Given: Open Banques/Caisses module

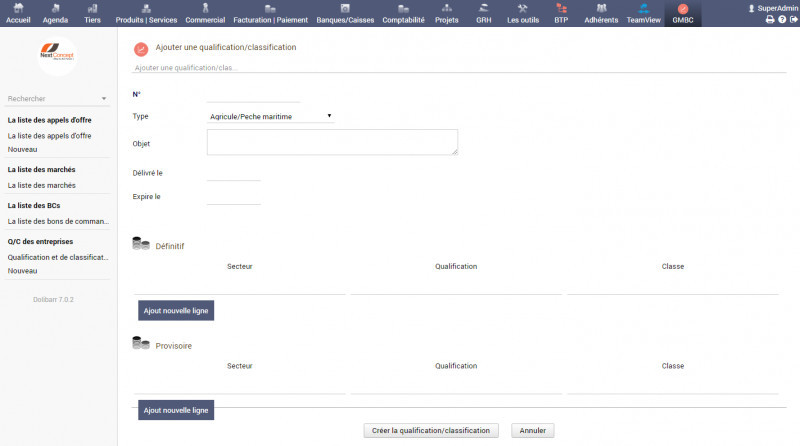Looking at the screenshot, I should (x=345, y=14).
